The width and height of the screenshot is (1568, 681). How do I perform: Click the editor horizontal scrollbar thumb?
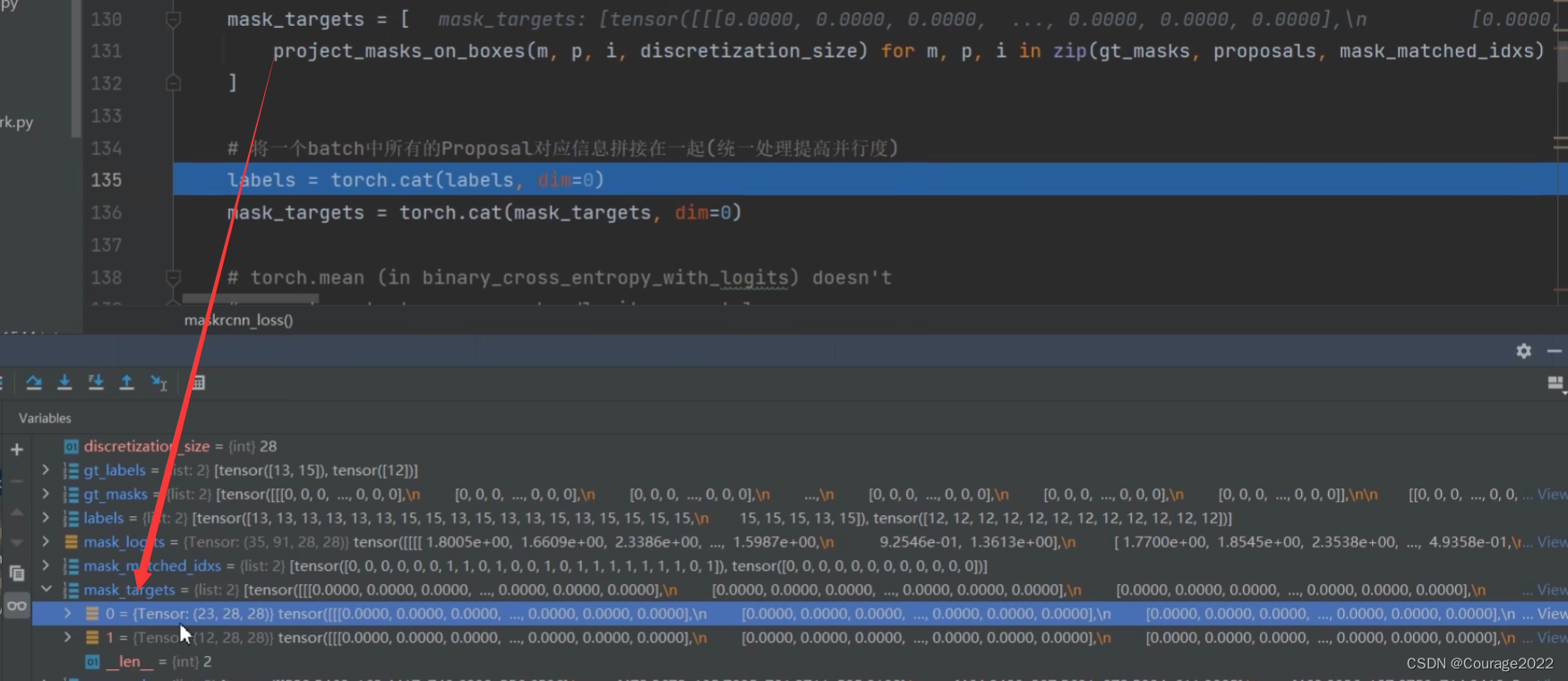(250, 297)
